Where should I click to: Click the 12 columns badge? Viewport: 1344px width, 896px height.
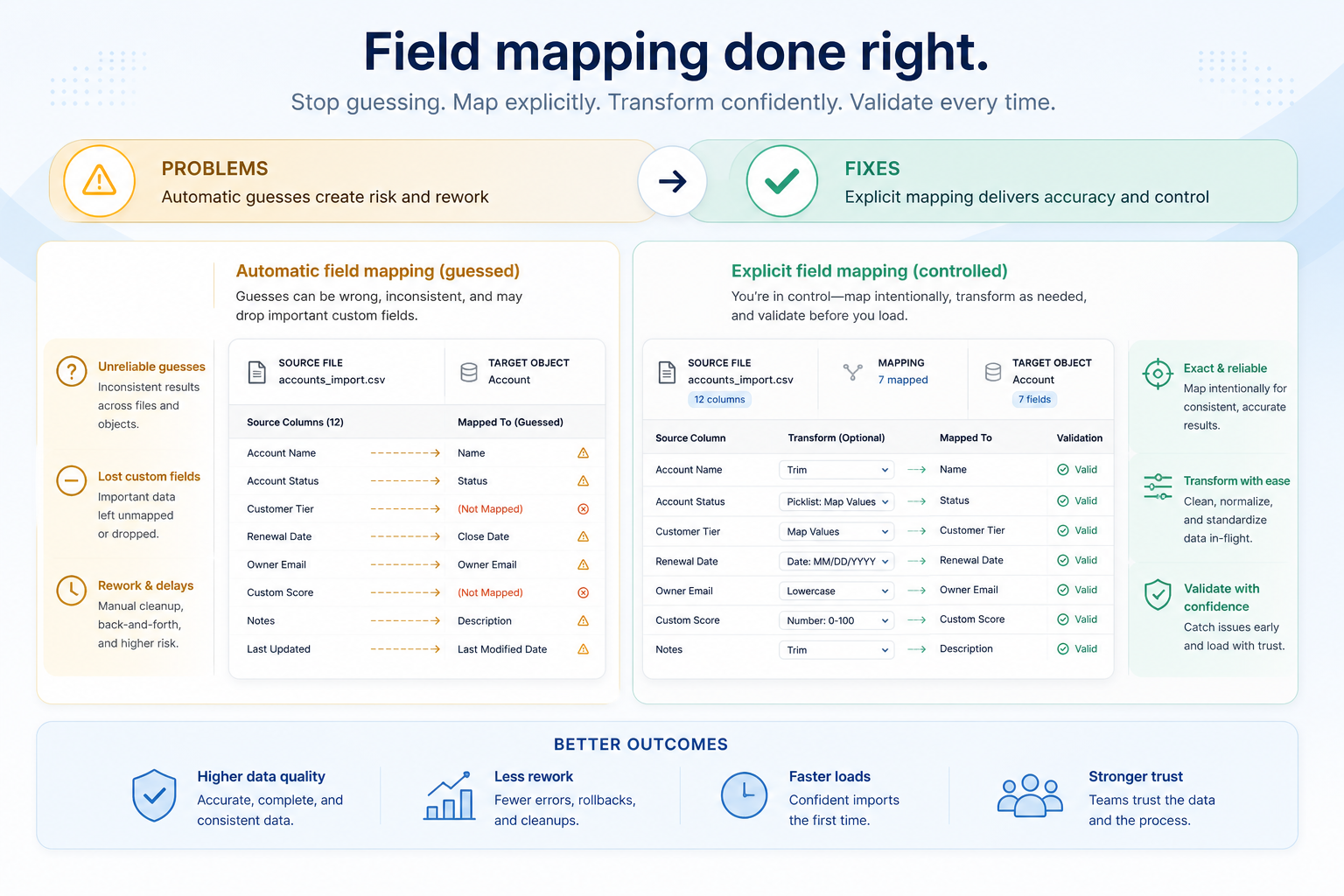(719, 400)
